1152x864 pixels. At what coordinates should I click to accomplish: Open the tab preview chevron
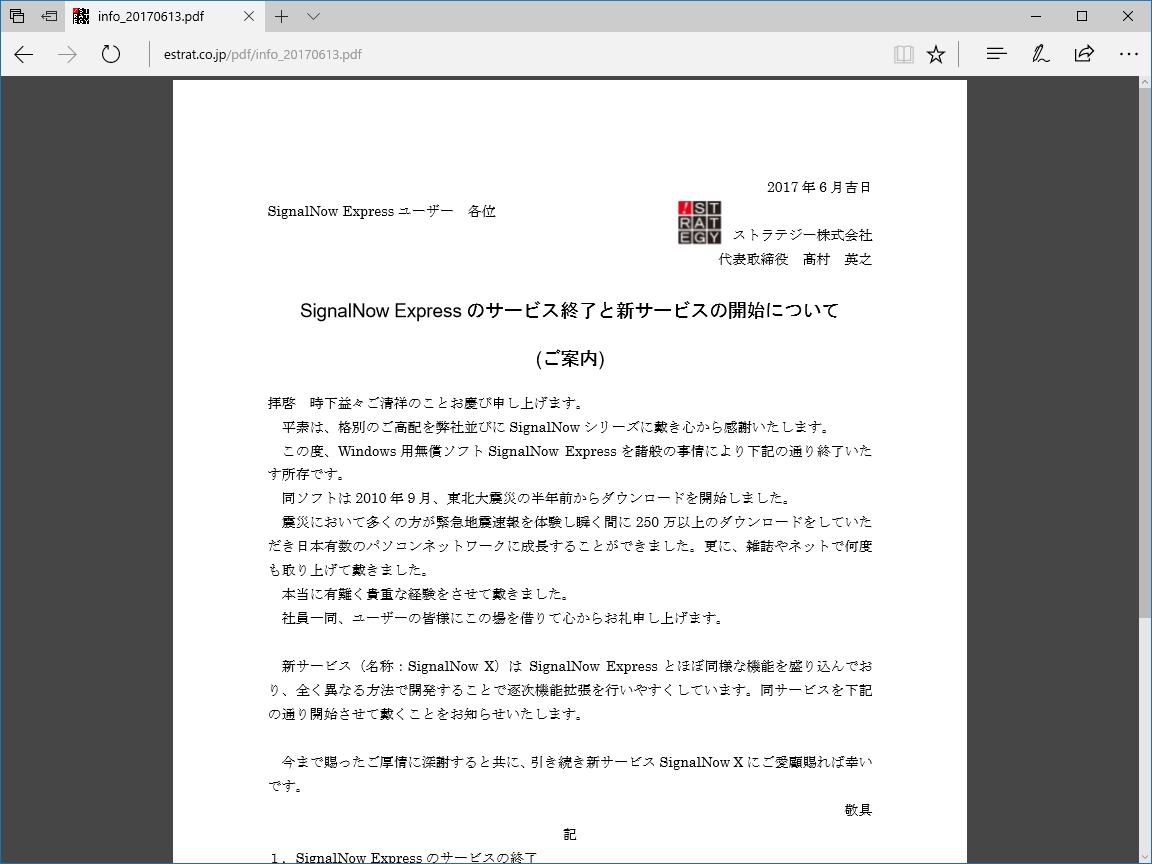click(313, 16)
